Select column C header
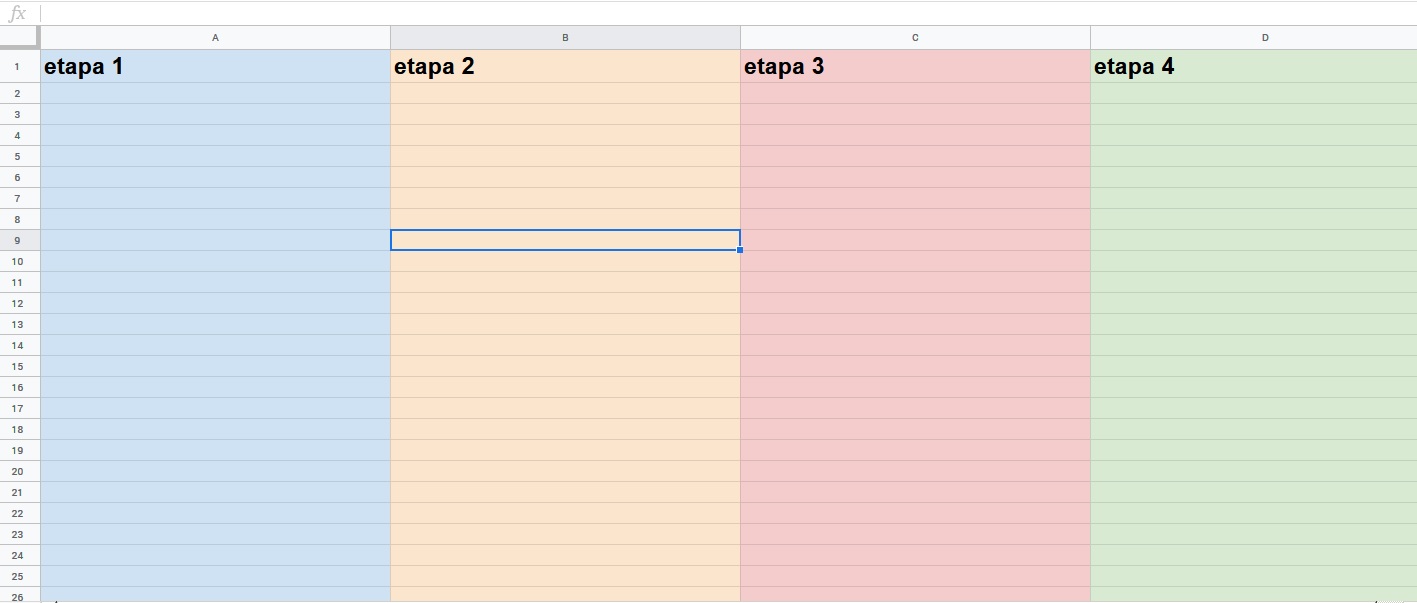Viewport: 1417px width, 603px height. pyautogui.click(x=915, y=38)
